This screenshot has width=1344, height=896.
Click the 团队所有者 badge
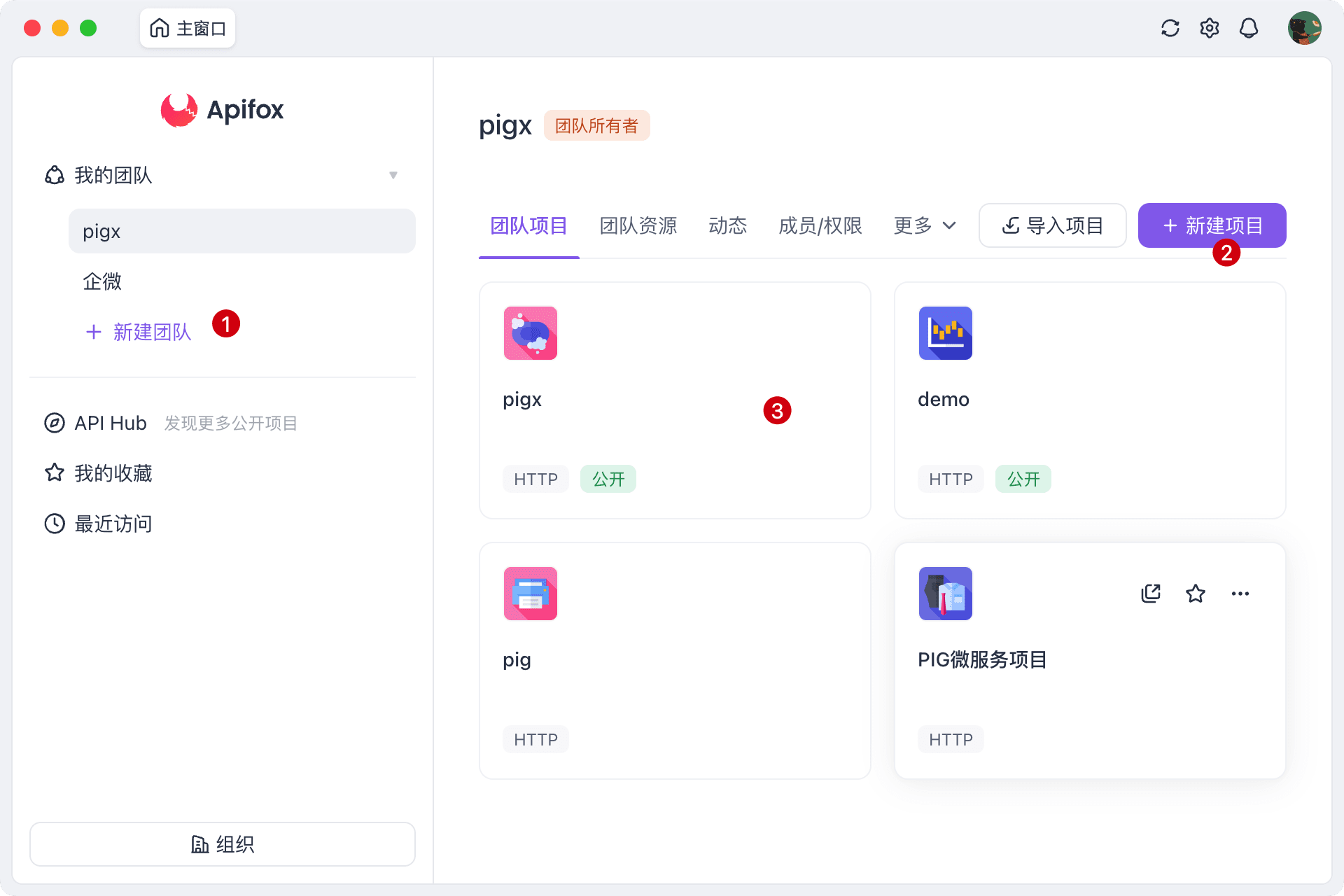(597, 125)
